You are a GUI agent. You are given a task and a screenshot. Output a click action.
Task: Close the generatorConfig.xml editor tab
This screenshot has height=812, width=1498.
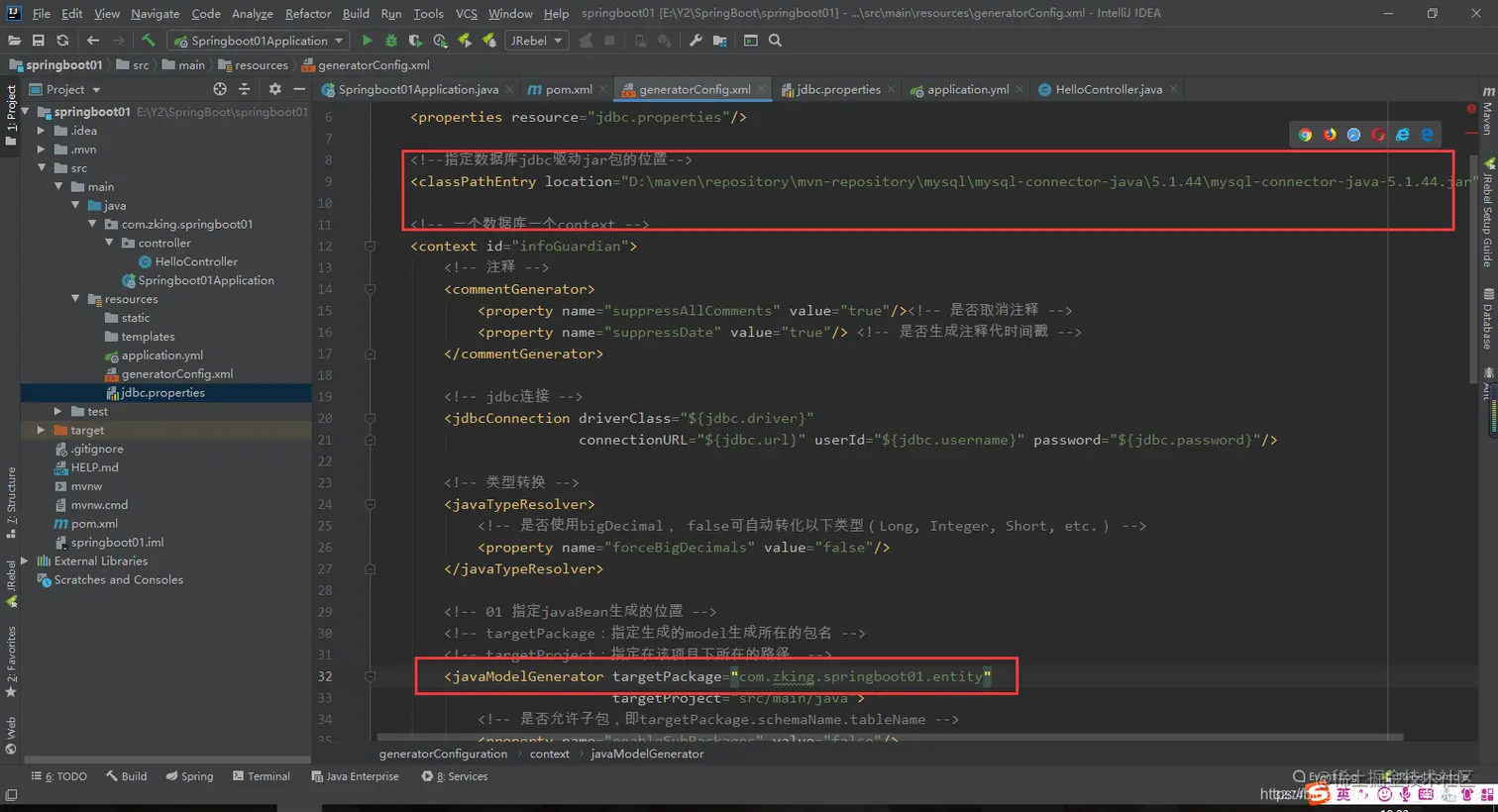(x=761, y=89)
